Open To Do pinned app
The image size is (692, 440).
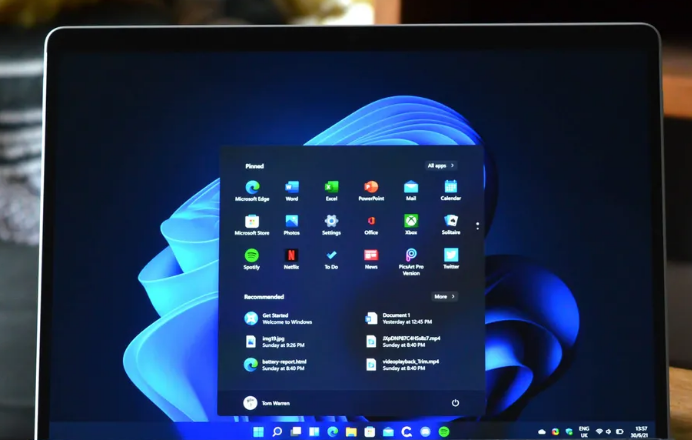[331, 259]
